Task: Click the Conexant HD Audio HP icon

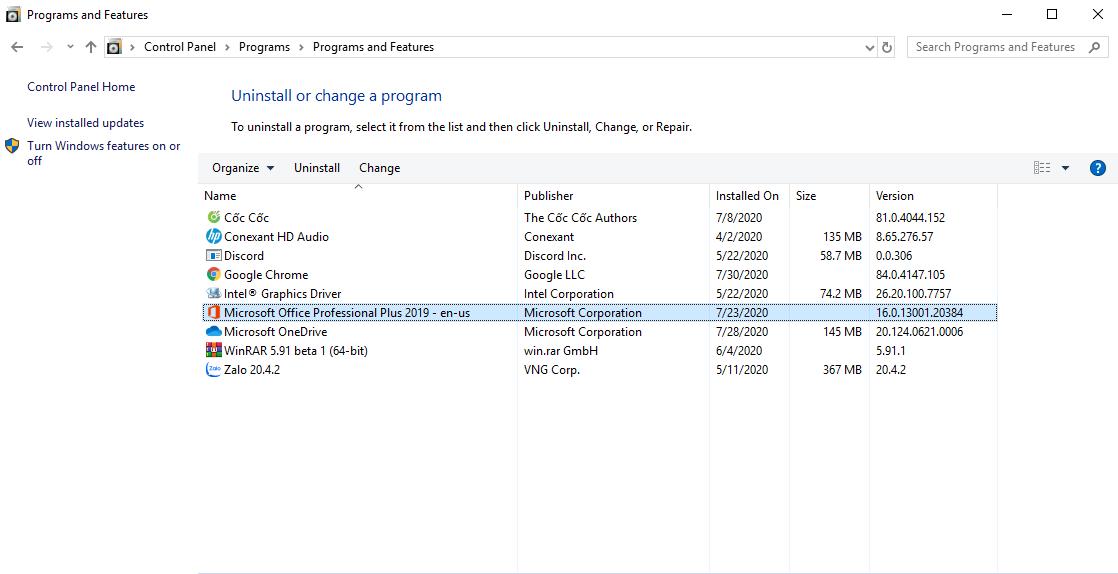Action: point(213,236)
